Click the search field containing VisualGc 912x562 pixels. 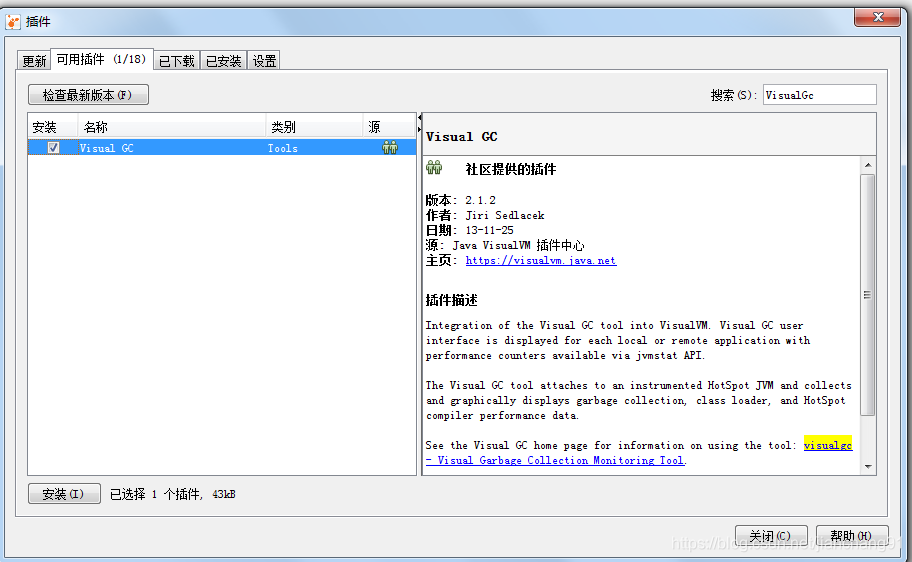tap(820, 95)
